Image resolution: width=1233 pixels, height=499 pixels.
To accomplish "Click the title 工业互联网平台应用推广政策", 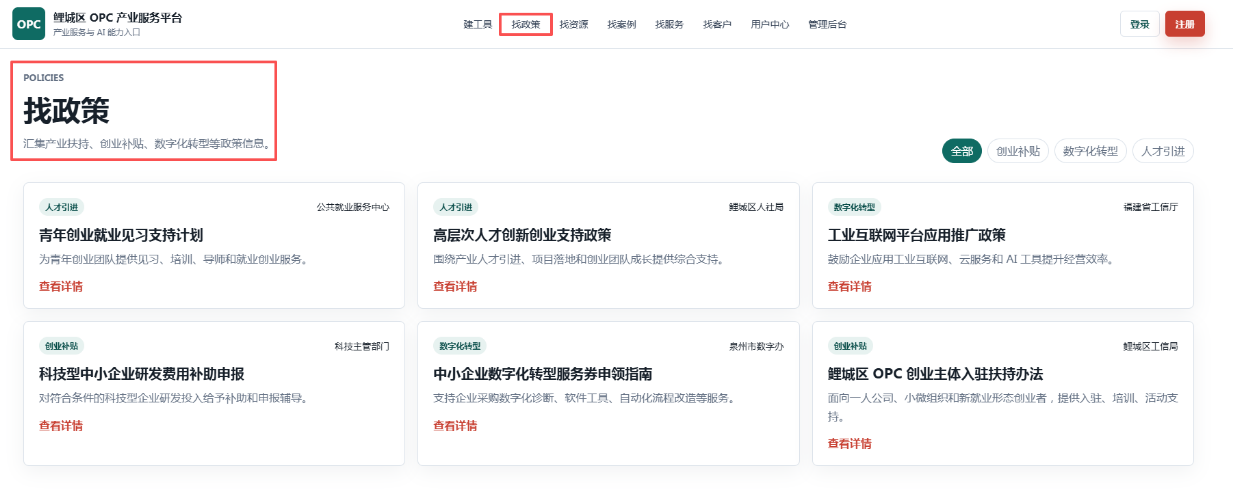I will pyautogui.click(x=917, y=235).
